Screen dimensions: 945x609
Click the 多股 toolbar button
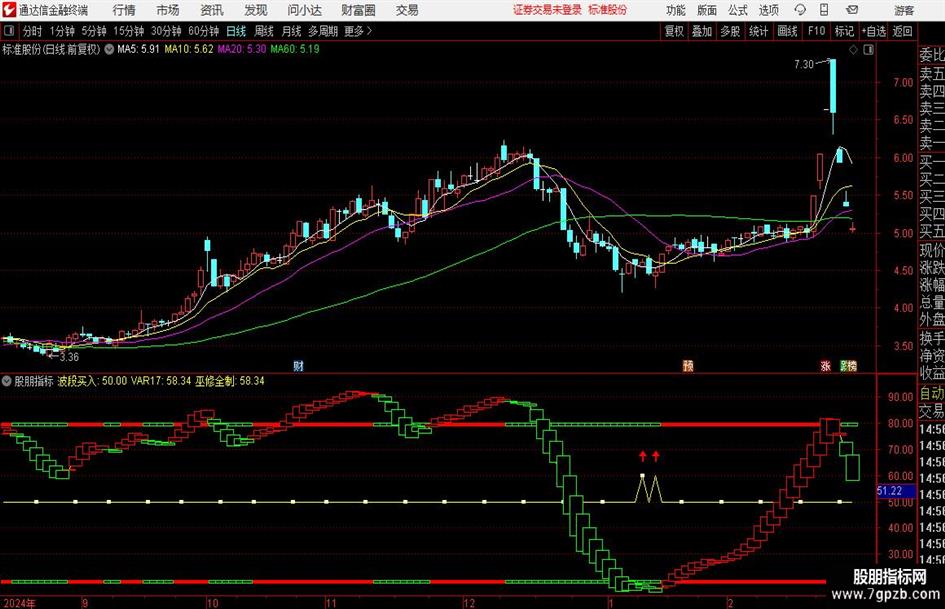tap(730, 31)
